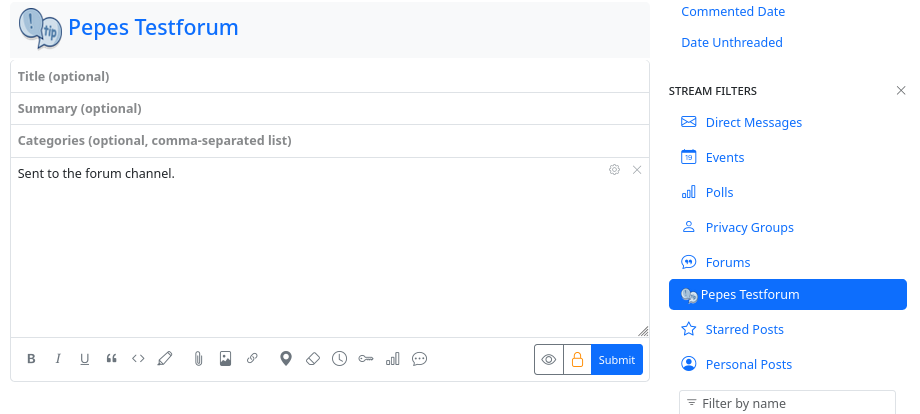This screenshot has height=414, width=920.
Task: Open the Forums filter list
Action: [x=727, y=262]
